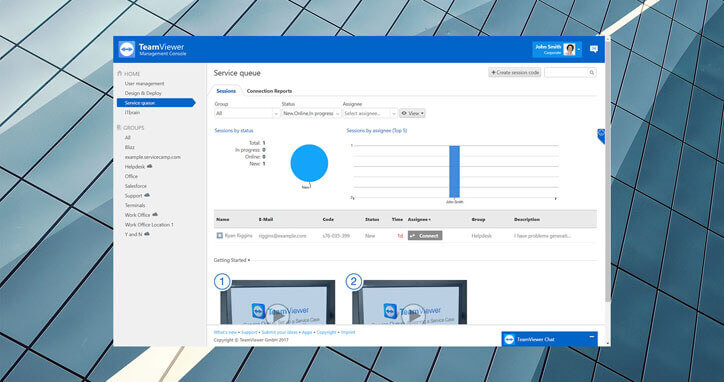Minimize the TeamViewer Chat panel
The width and height of the screenshot is (724, 382).
pyautogui.click(x=591, y=338)
